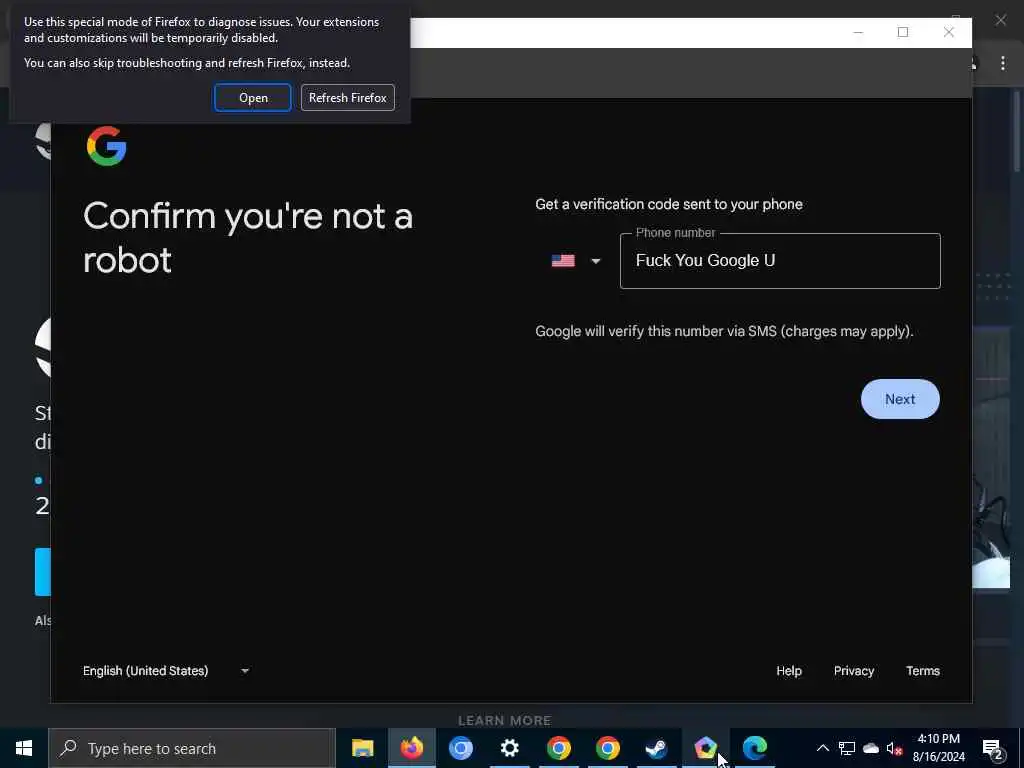Viewport: 1024px width, 768px height.
Task: Open the Help link
Action: 788,671
